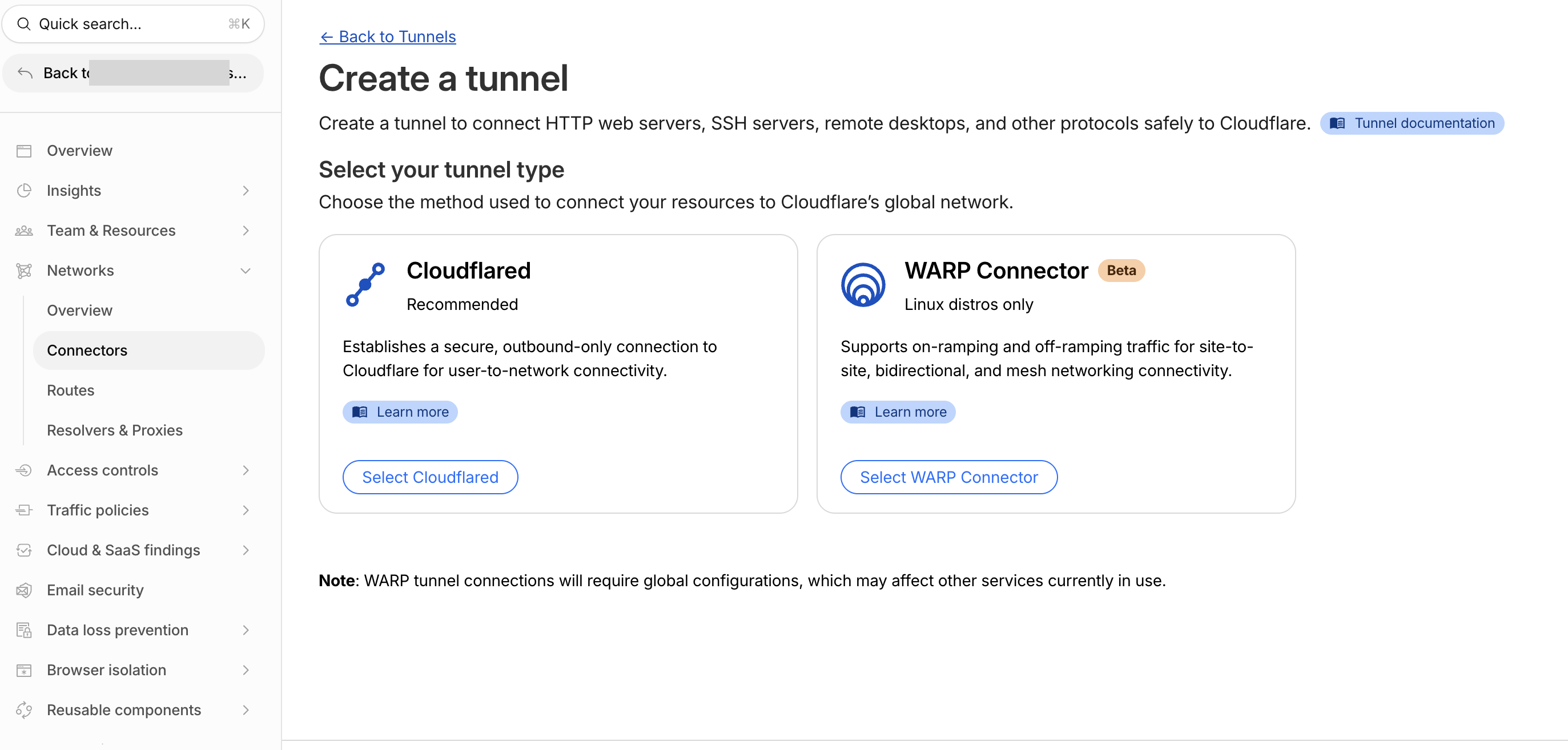This screenshot has width=1568, height=750.
Task: Click the Data loss prevention icon
Action: click(24, 630)
